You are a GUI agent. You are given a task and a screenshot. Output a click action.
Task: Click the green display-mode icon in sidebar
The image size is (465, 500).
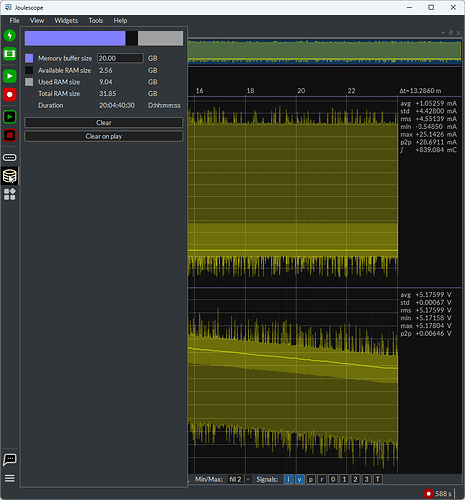tap(10, 54)
